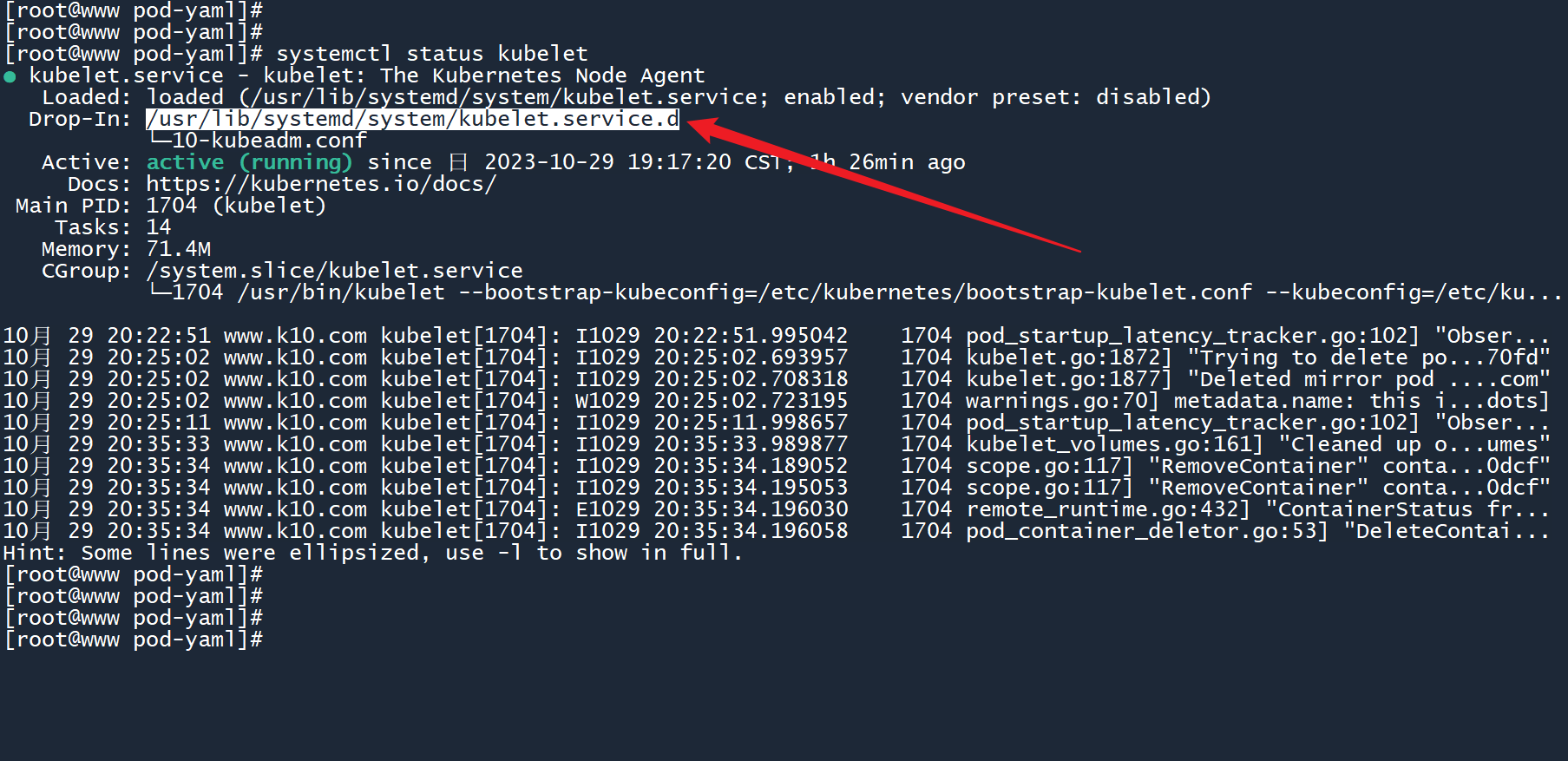This screenshot has height=761, width=1568.
Task: Open the kubernetes.io docs URL
Action: (x=320, y=184)
